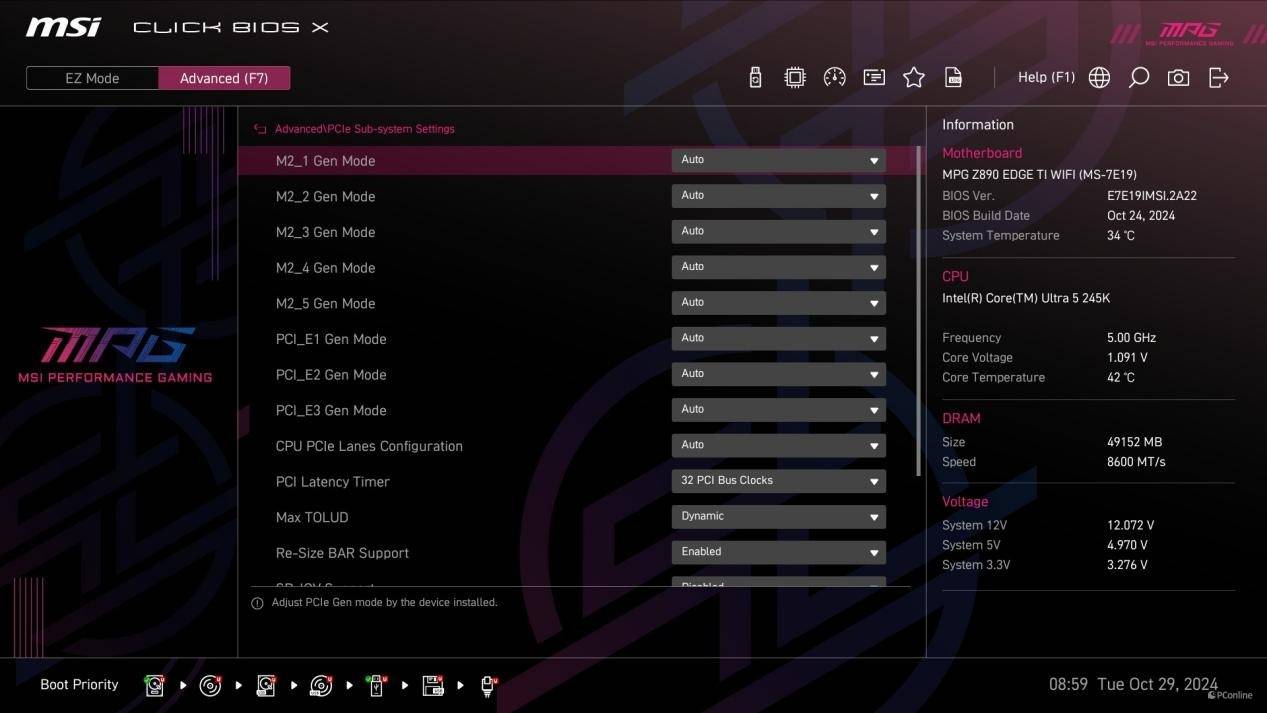Click the MPG Z890 EDGE TI WIFI text
1267x713 pixels.
1039,174
